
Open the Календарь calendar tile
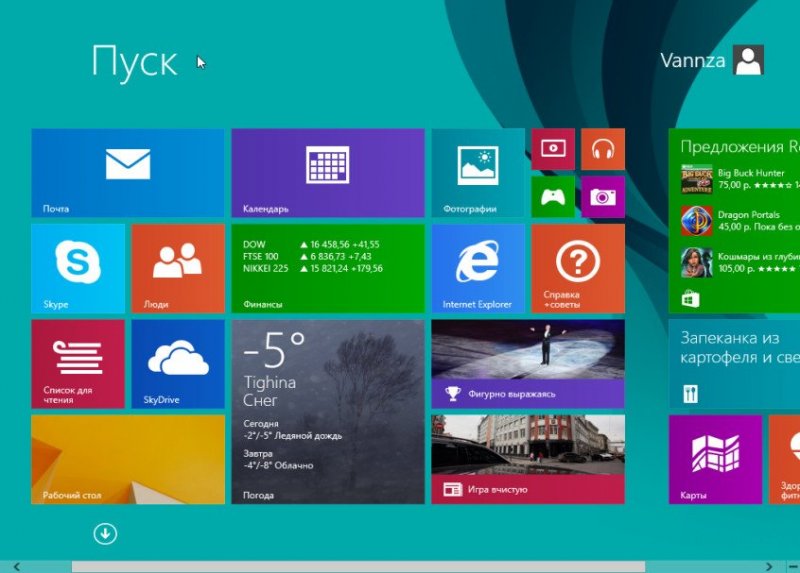pyautogui.click(x=328, y=173)
